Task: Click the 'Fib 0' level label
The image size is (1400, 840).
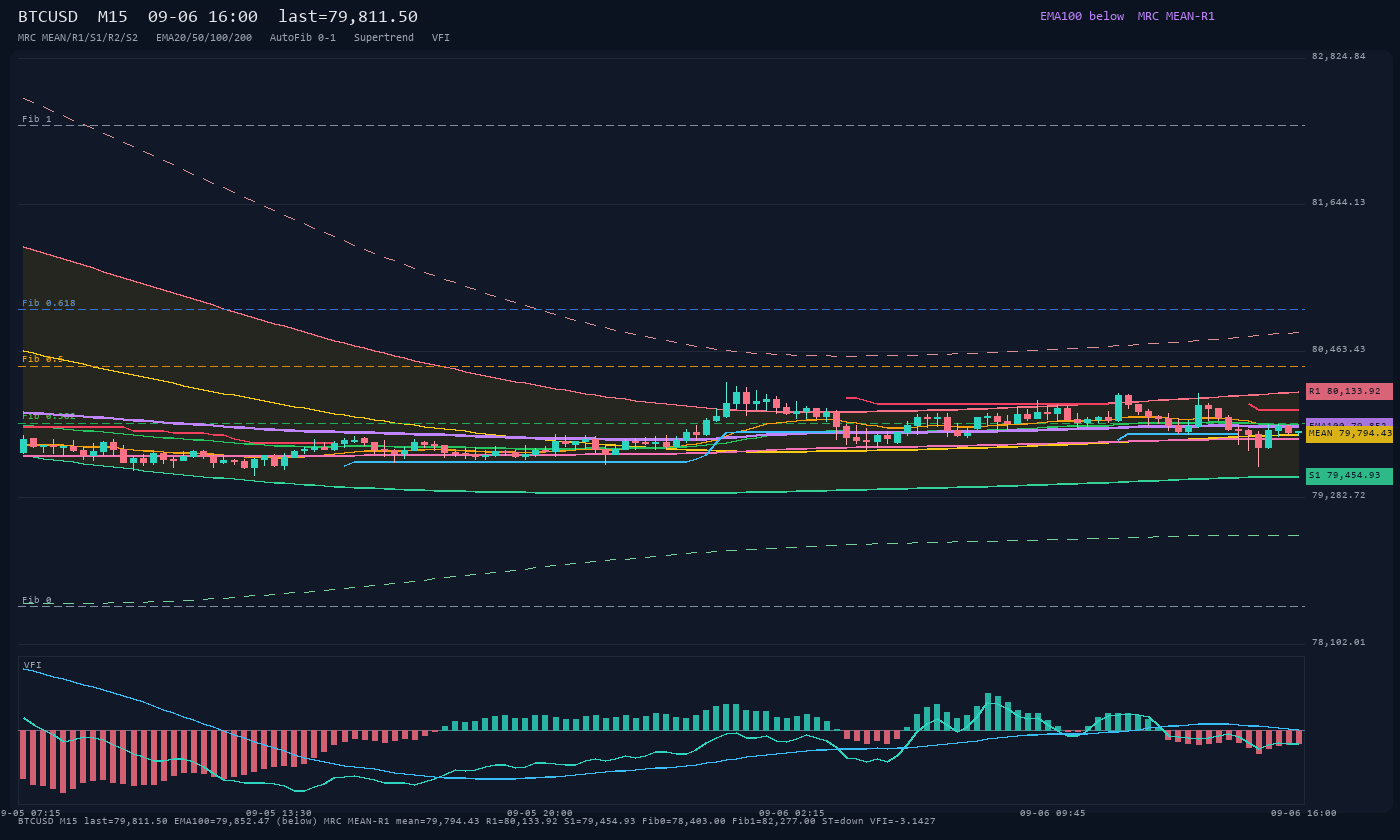Action: pos(37,600)
